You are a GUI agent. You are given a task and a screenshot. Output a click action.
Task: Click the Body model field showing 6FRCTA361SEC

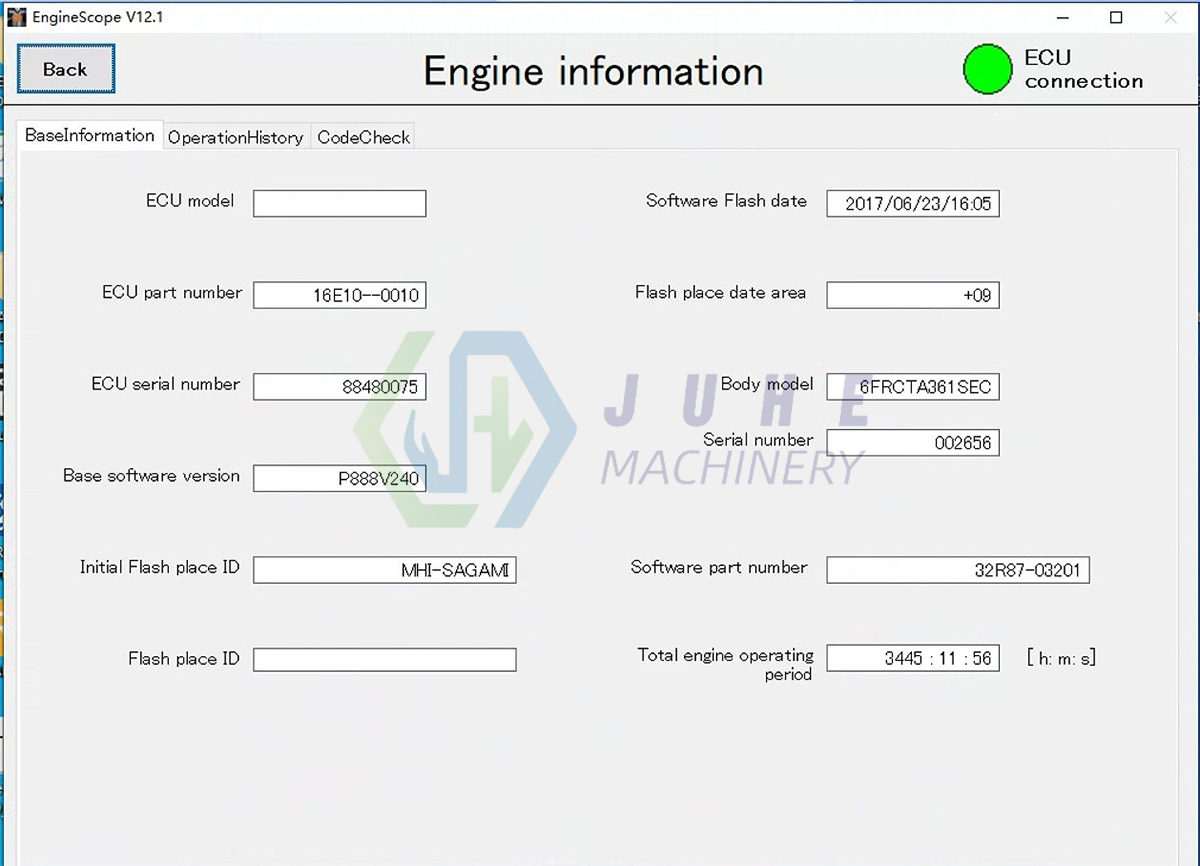click(912, 387)
